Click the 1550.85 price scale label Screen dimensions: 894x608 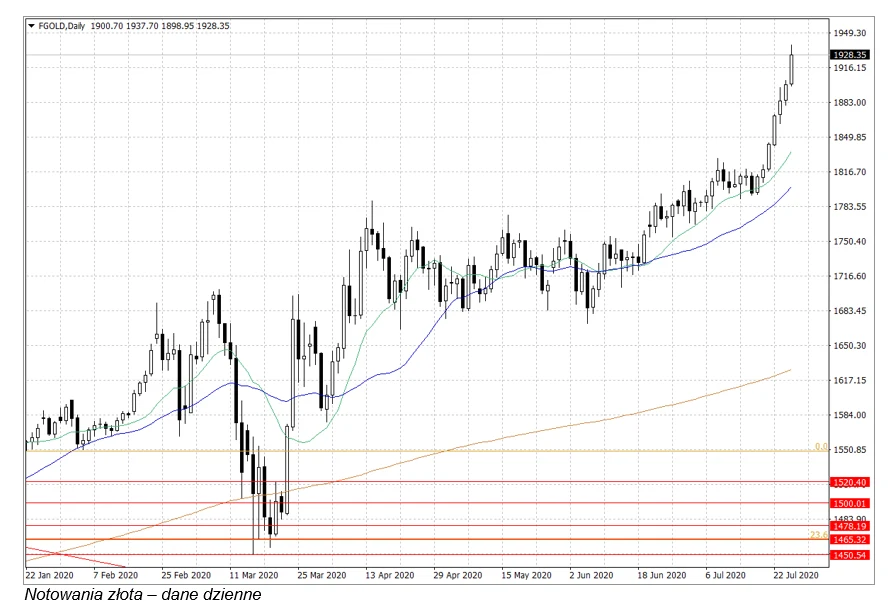(x=849, y=450)
